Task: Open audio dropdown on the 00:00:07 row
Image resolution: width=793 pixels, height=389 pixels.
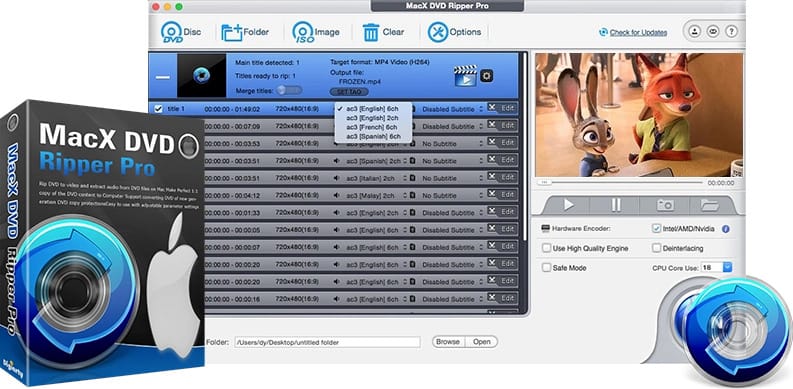Action: click(376, 247)
